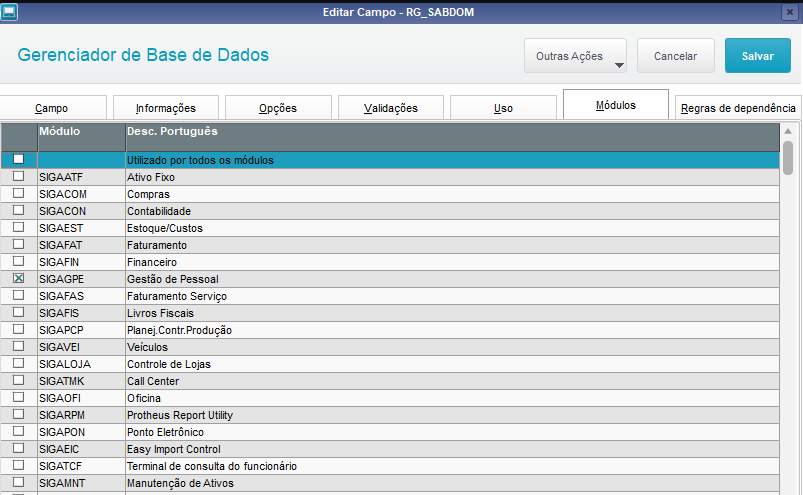Viewport: 803px width, 495px height.
Task: Save changes with the Salvar button
Action: pyautogui.click(x=757, y=56)
